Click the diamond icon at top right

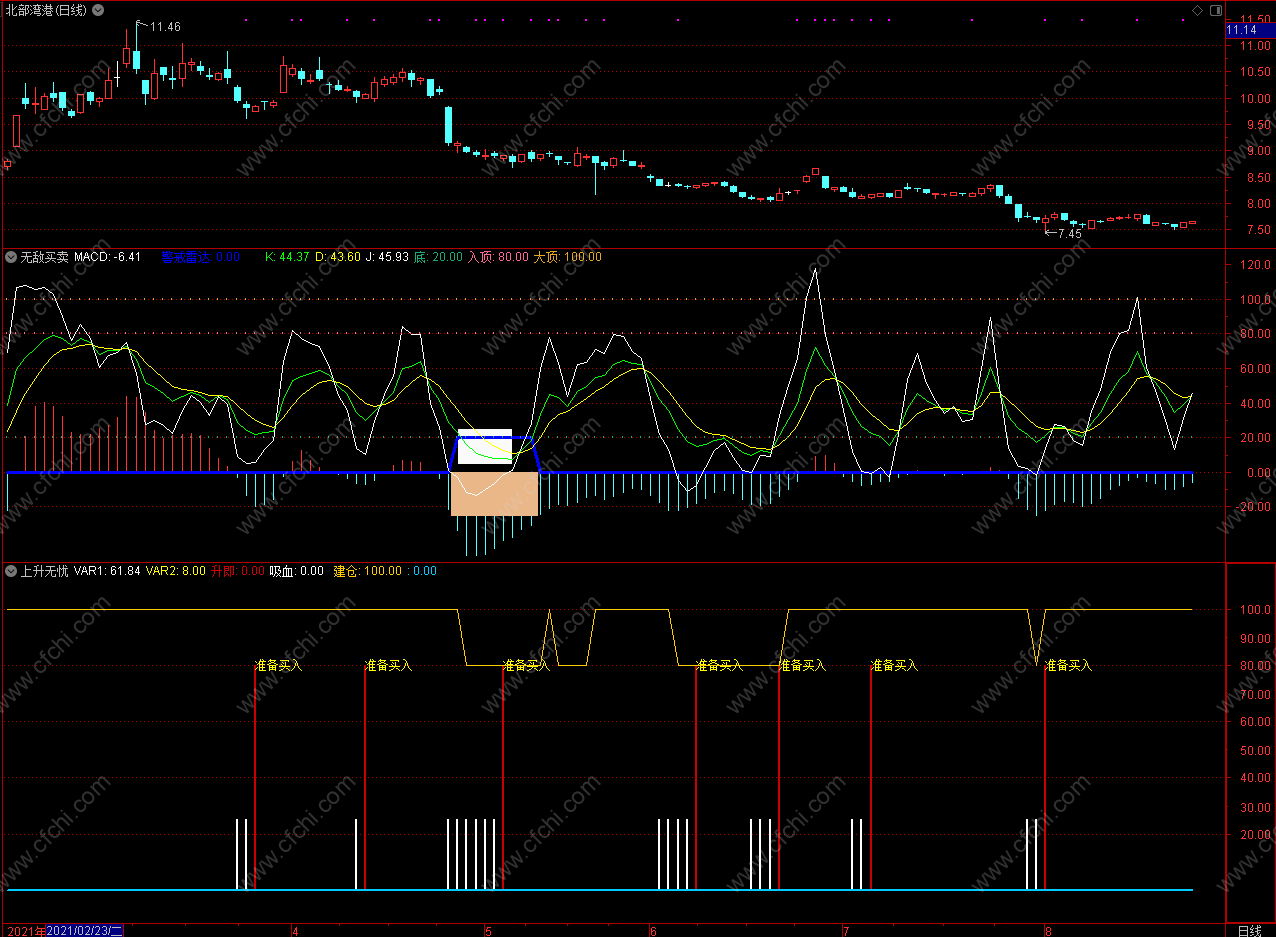click(1197, 10)
